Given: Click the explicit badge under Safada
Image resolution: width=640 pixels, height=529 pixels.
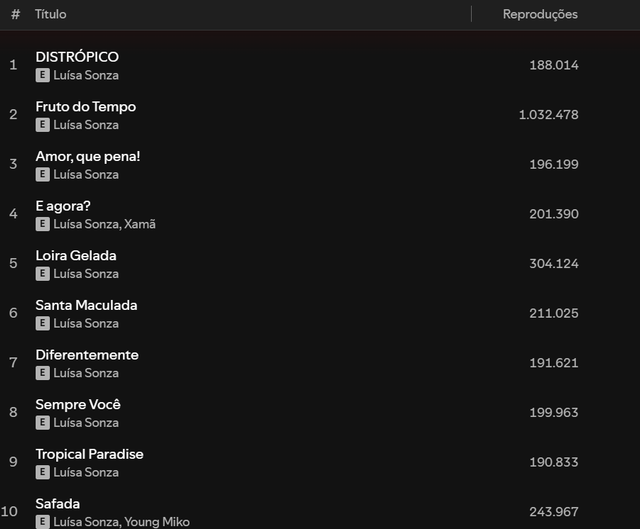Looking at the screenshot, I should click(42, 522).
